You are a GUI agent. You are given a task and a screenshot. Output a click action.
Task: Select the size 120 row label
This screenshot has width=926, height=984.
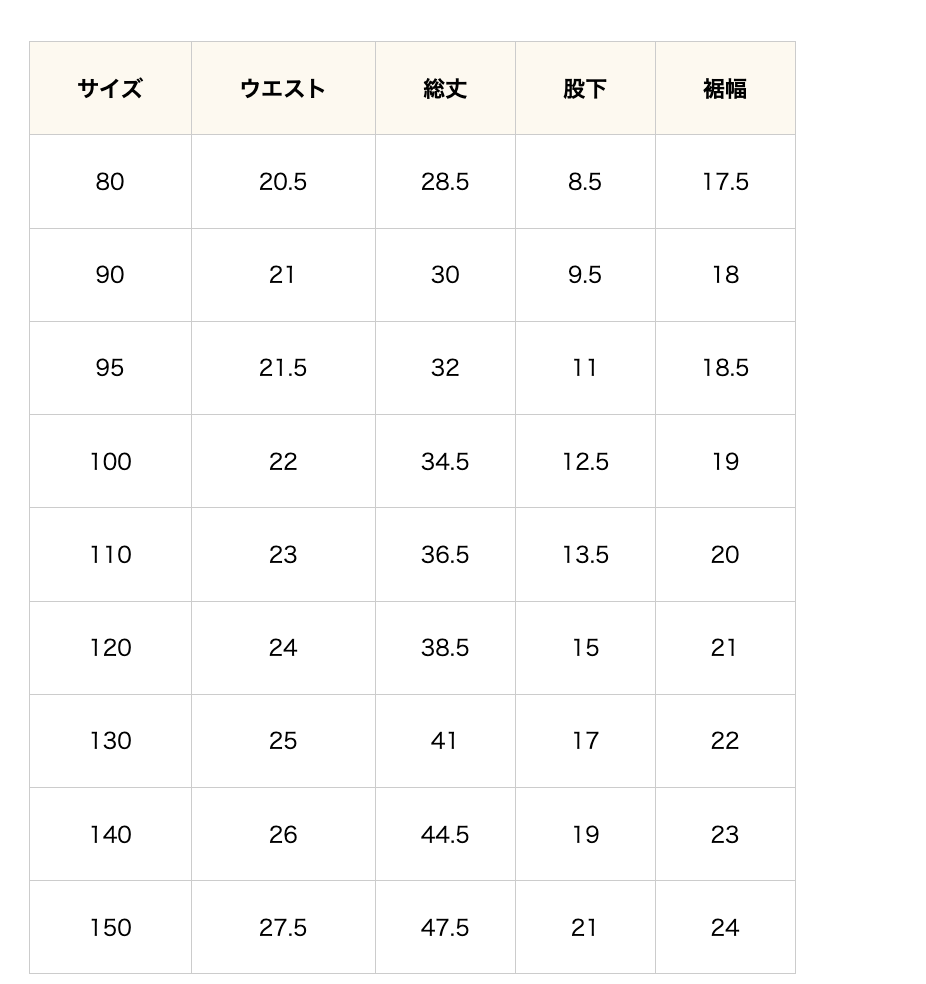[110, 648]
